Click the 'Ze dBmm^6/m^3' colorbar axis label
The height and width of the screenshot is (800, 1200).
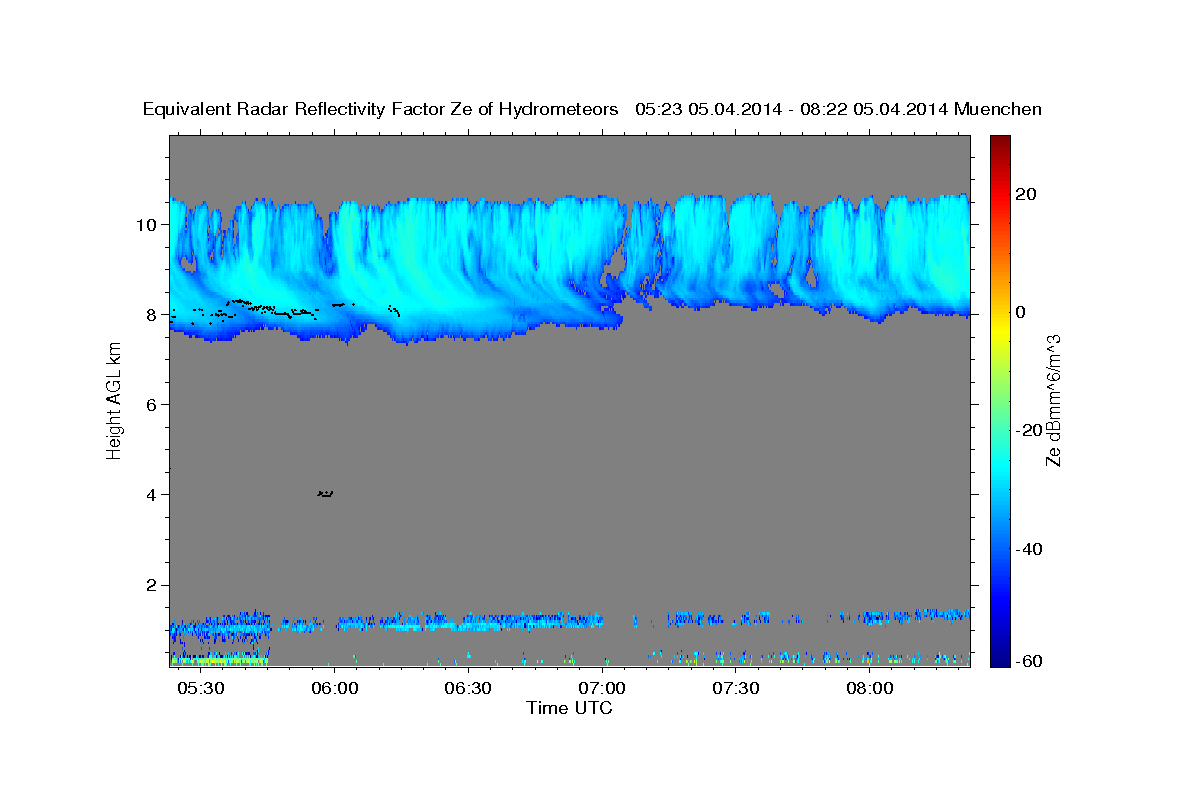(1053, 400)
